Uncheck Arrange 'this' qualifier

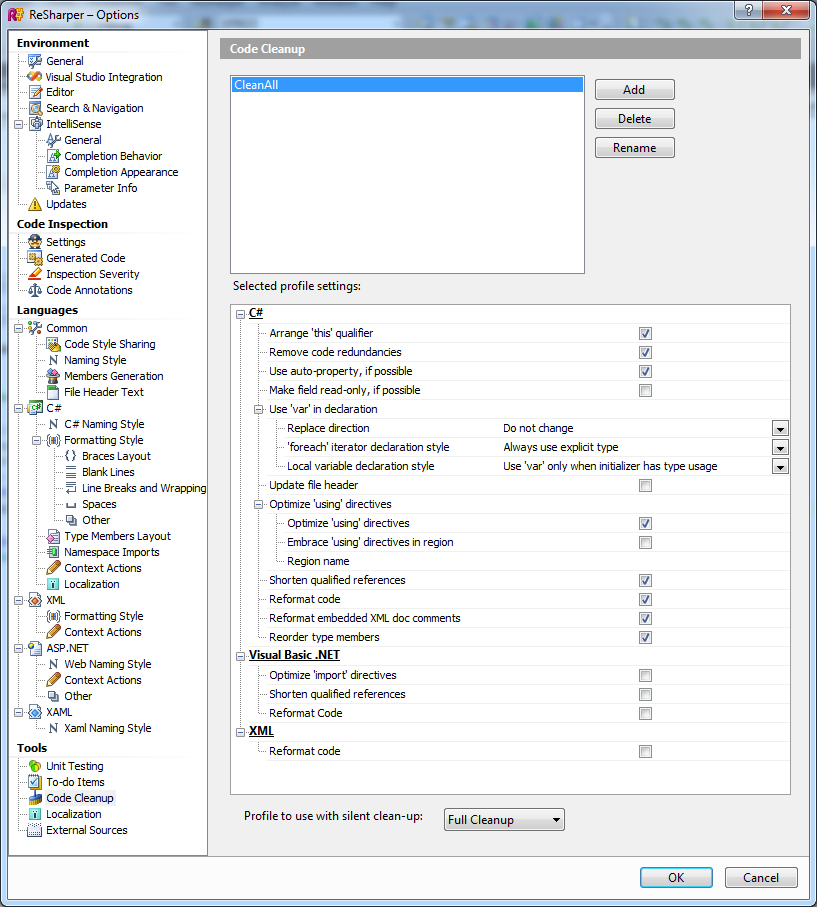click(645, 333)
